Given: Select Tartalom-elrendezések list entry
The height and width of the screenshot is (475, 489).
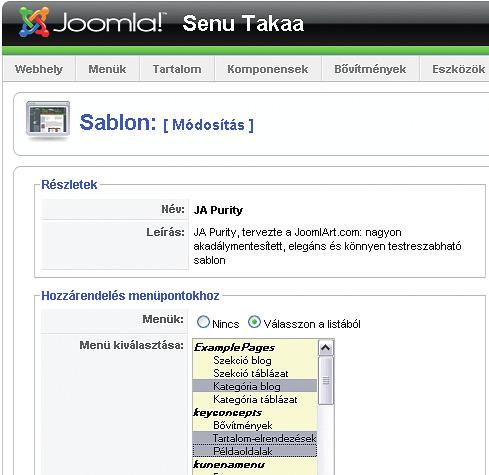Looking at the screenshot, I should pyautogui.click(x=255, y=438).
